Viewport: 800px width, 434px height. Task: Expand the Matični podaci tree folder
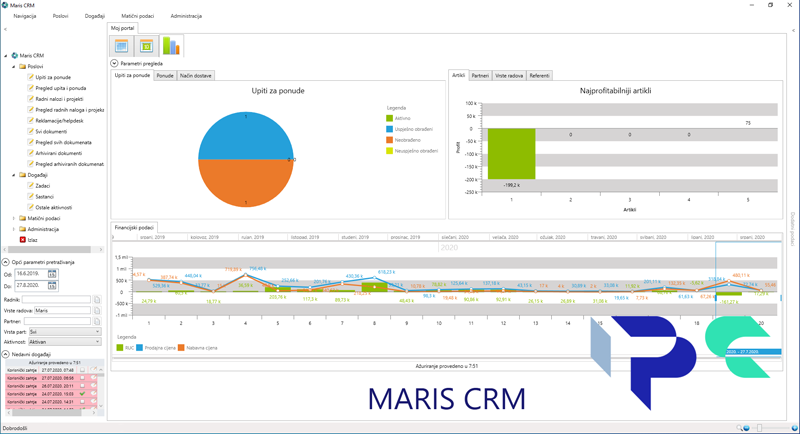(14, 218)
